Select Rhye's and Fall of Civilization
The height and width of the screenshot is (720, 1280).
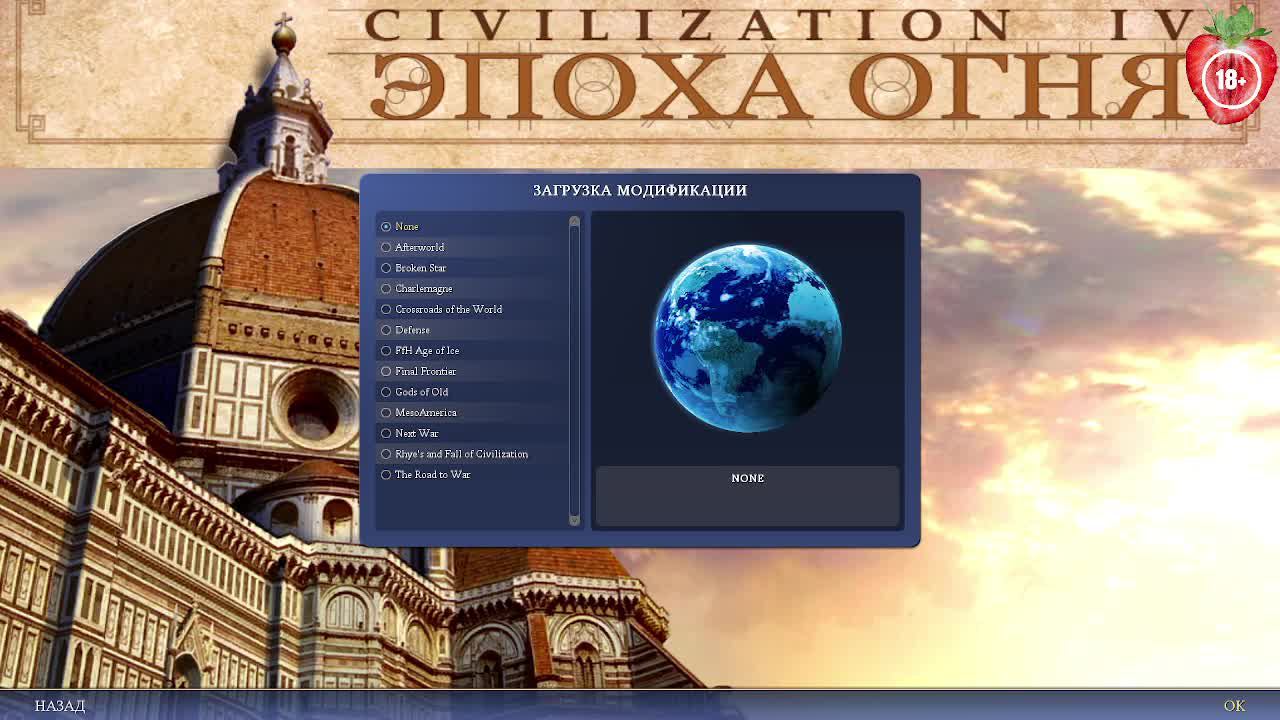coord(454,454)
